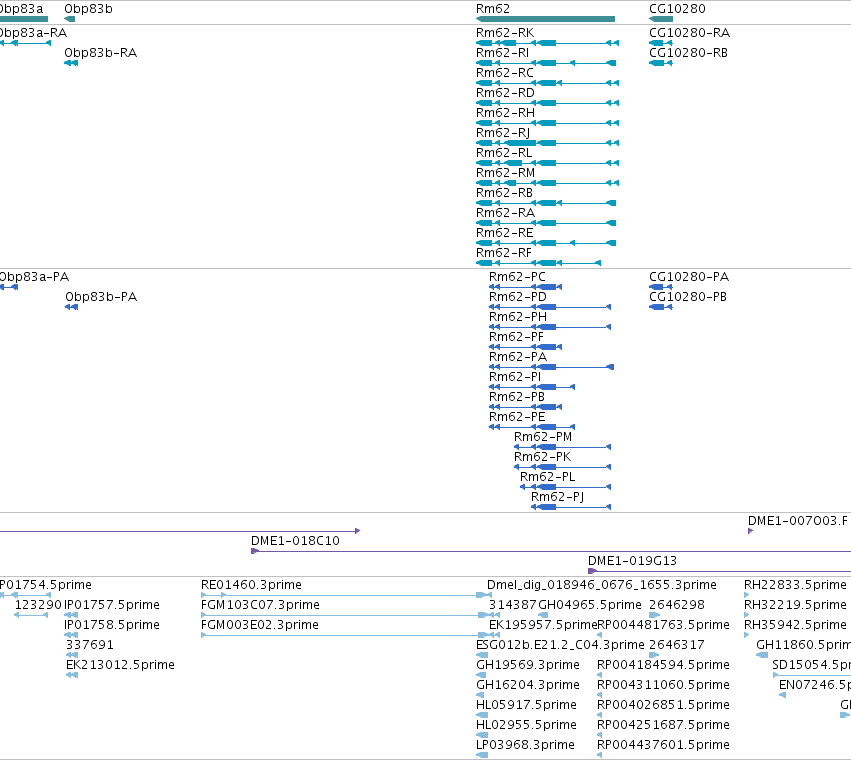Click EST GH16204.3prime
The height and width of the screenshot is (760, 851).
coord(480,695)
